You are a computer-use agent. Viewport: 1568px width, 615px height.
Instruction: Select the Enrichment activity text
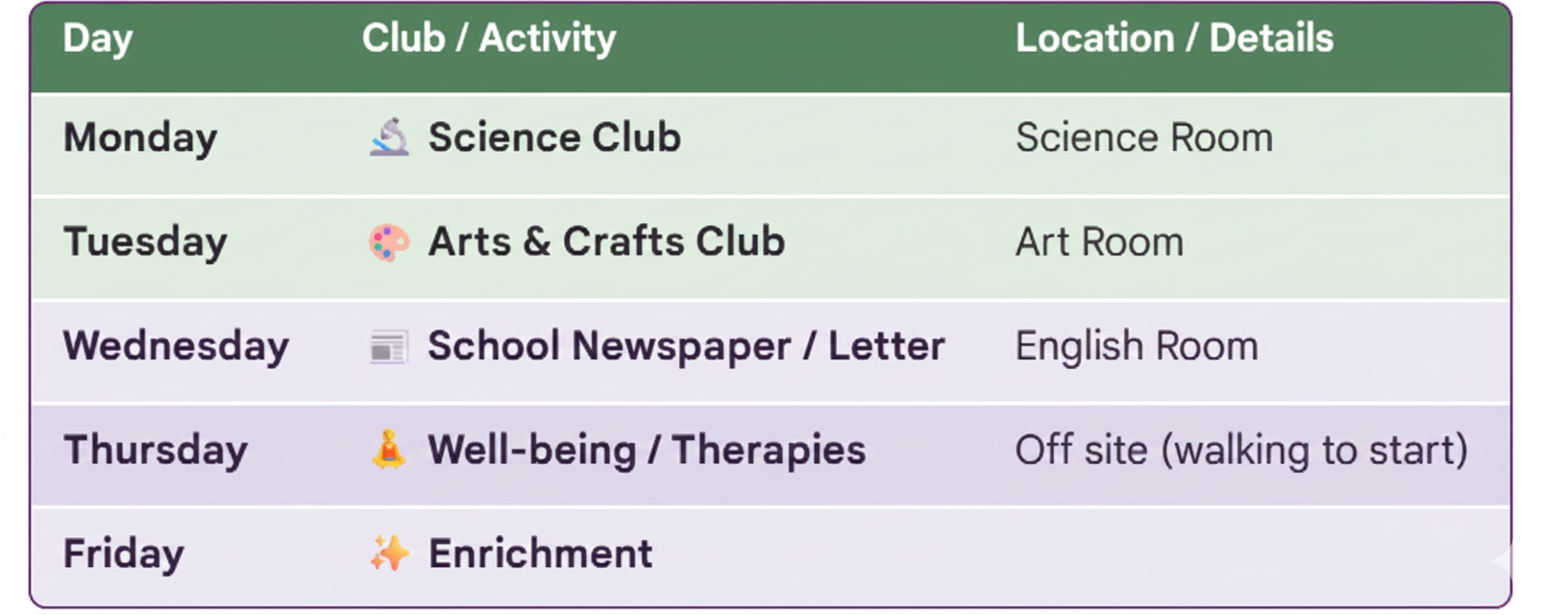pos(540,554)
